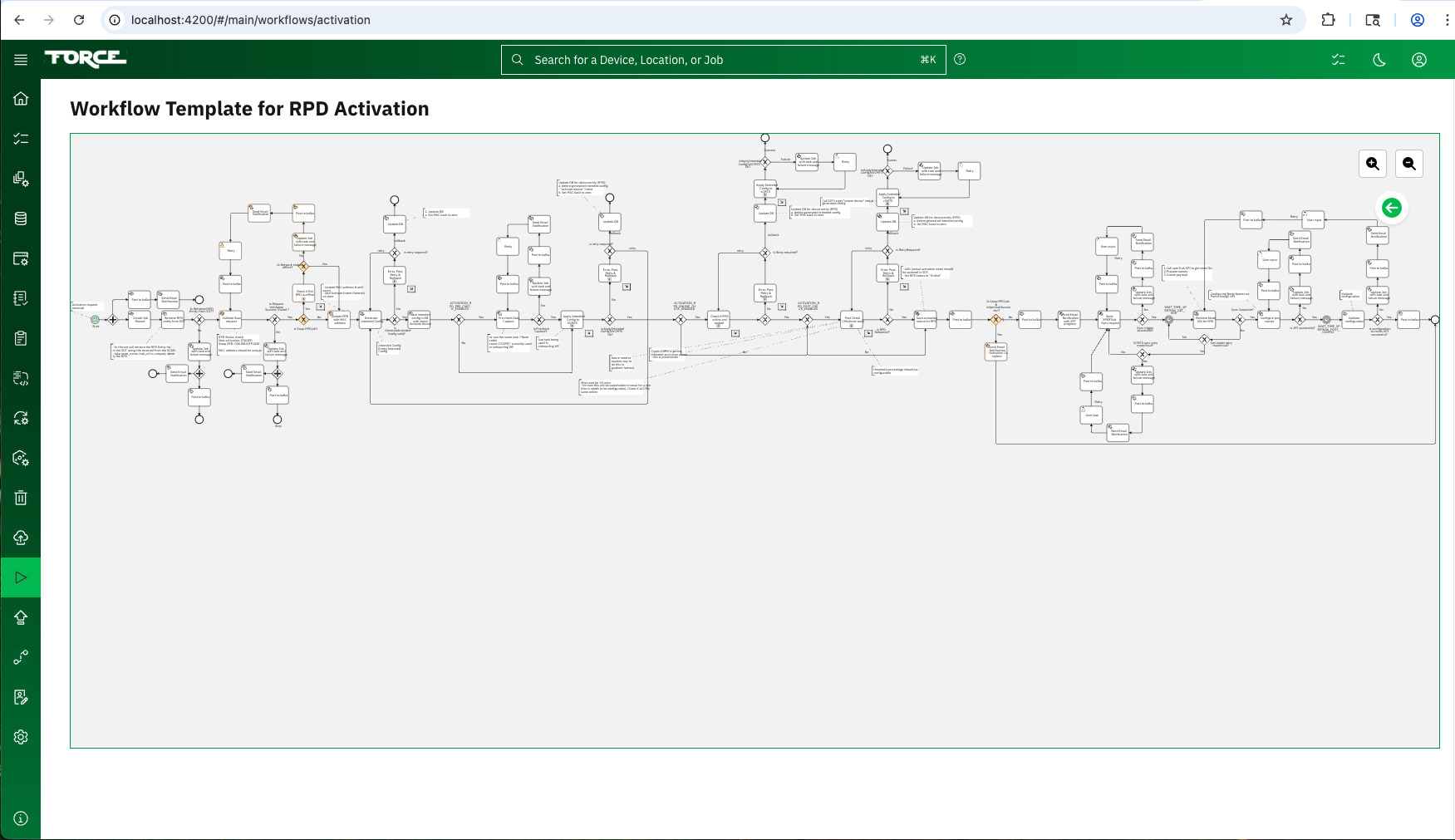Select the Tasks checklist icon in the sidebar

point(21,139)
